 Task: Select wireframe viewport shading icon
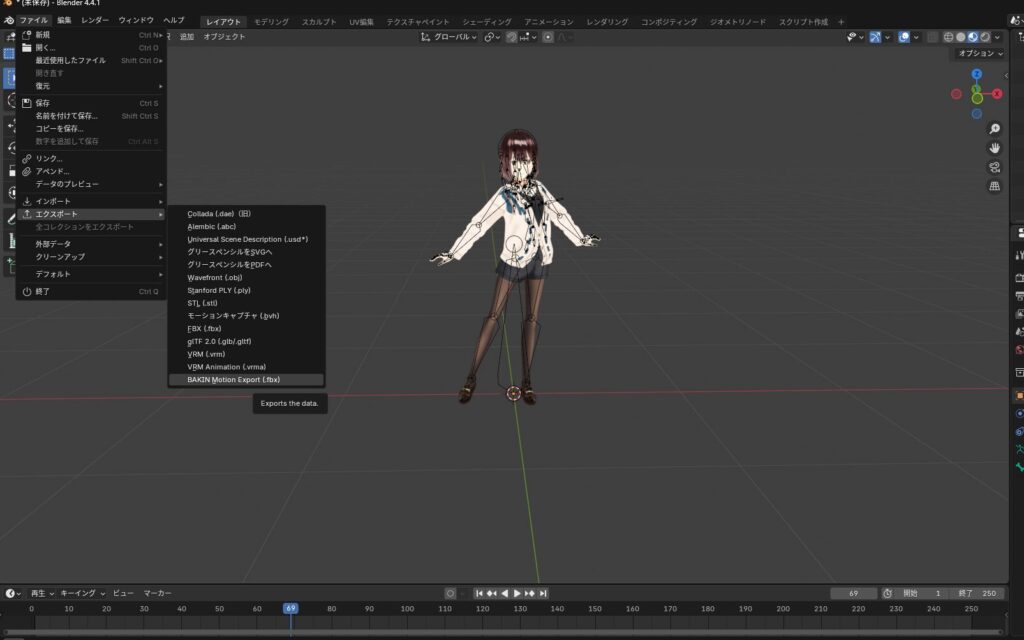coord(948,37)
